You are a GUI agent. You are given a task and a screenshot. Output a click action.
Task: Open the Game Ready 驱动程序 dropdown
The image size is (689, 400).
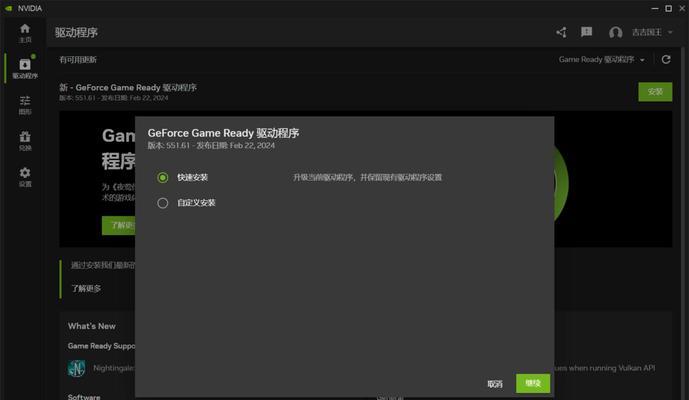[x=602, y=59]
